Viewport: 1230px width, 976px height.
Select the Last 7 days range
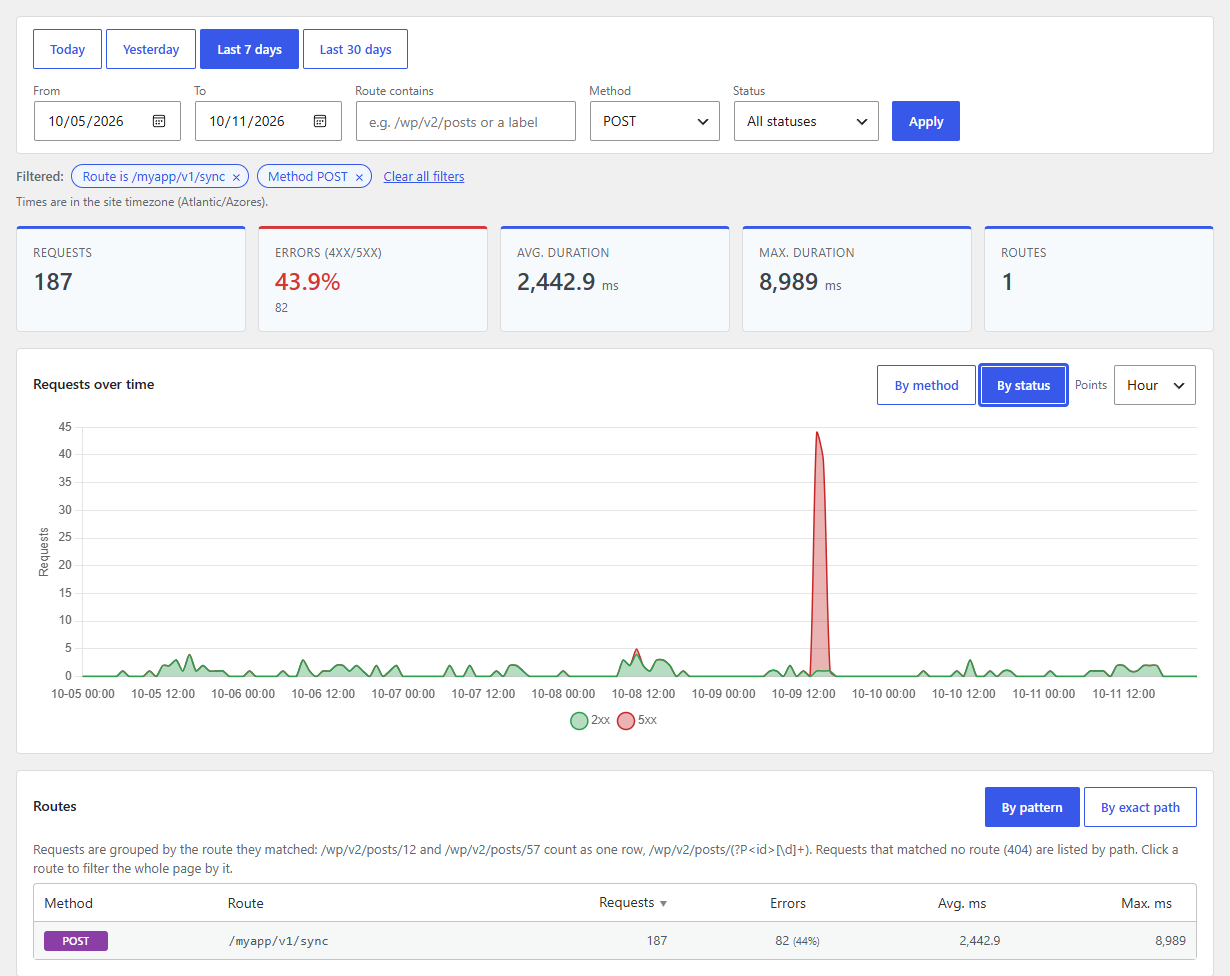click(x=249, y=49)
